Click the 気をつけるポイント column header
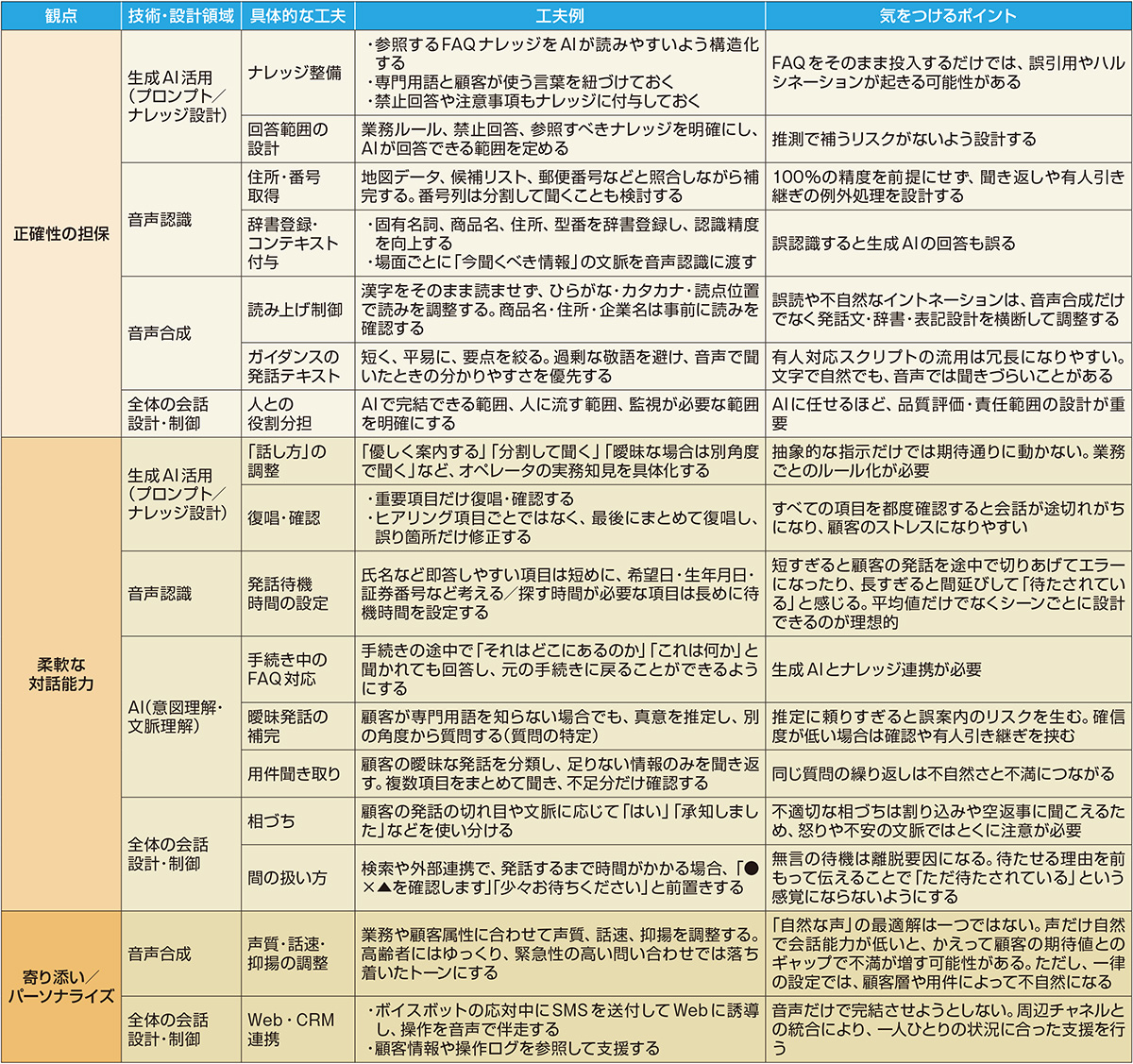 pos(948,16)
